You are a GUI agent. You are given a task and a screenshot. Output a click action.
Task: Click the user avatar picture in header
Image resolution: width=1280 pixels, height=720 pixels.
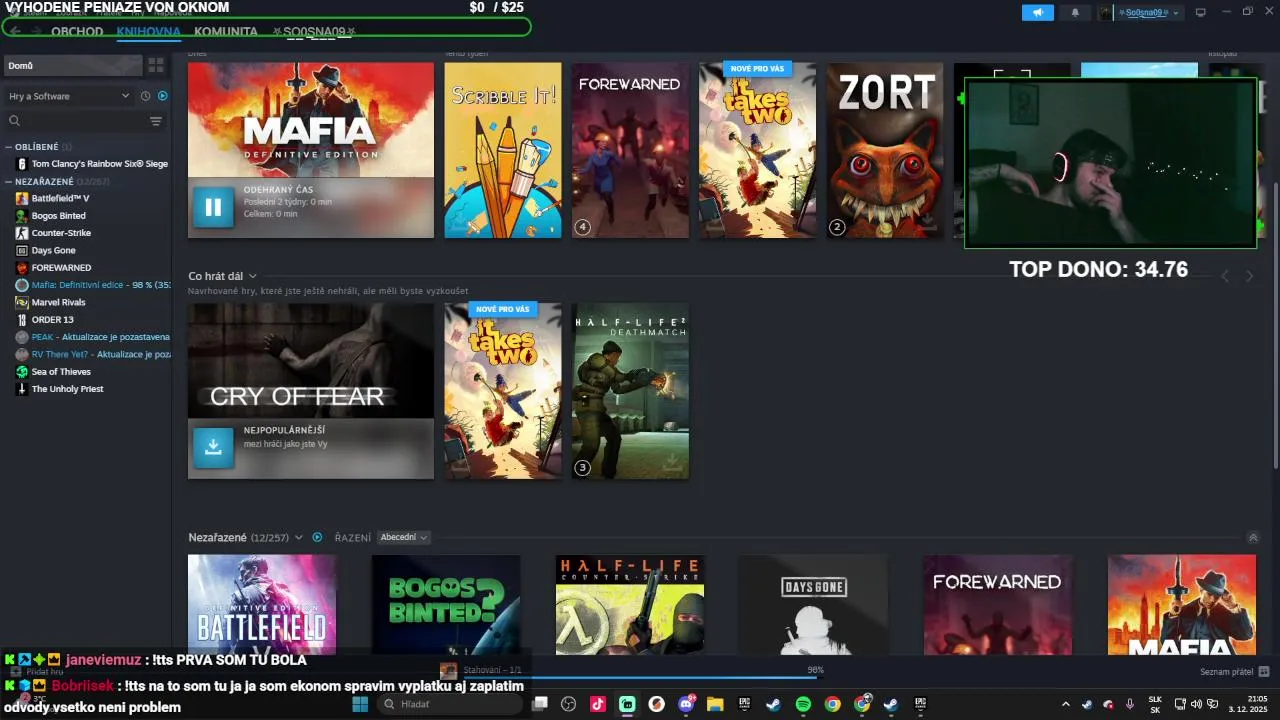[x=1104, y=13]
